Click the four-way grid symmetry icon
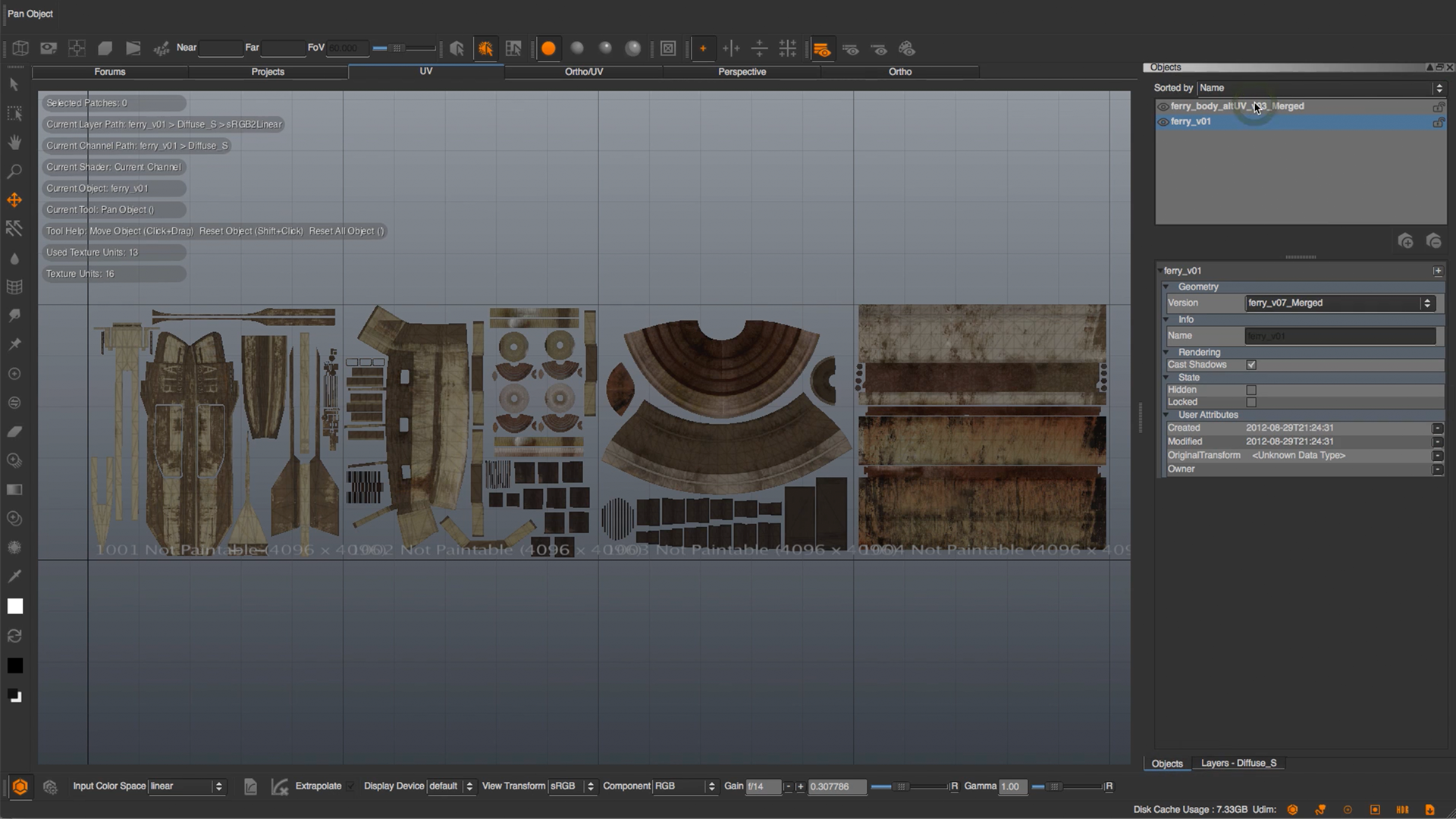 point(788,49)
